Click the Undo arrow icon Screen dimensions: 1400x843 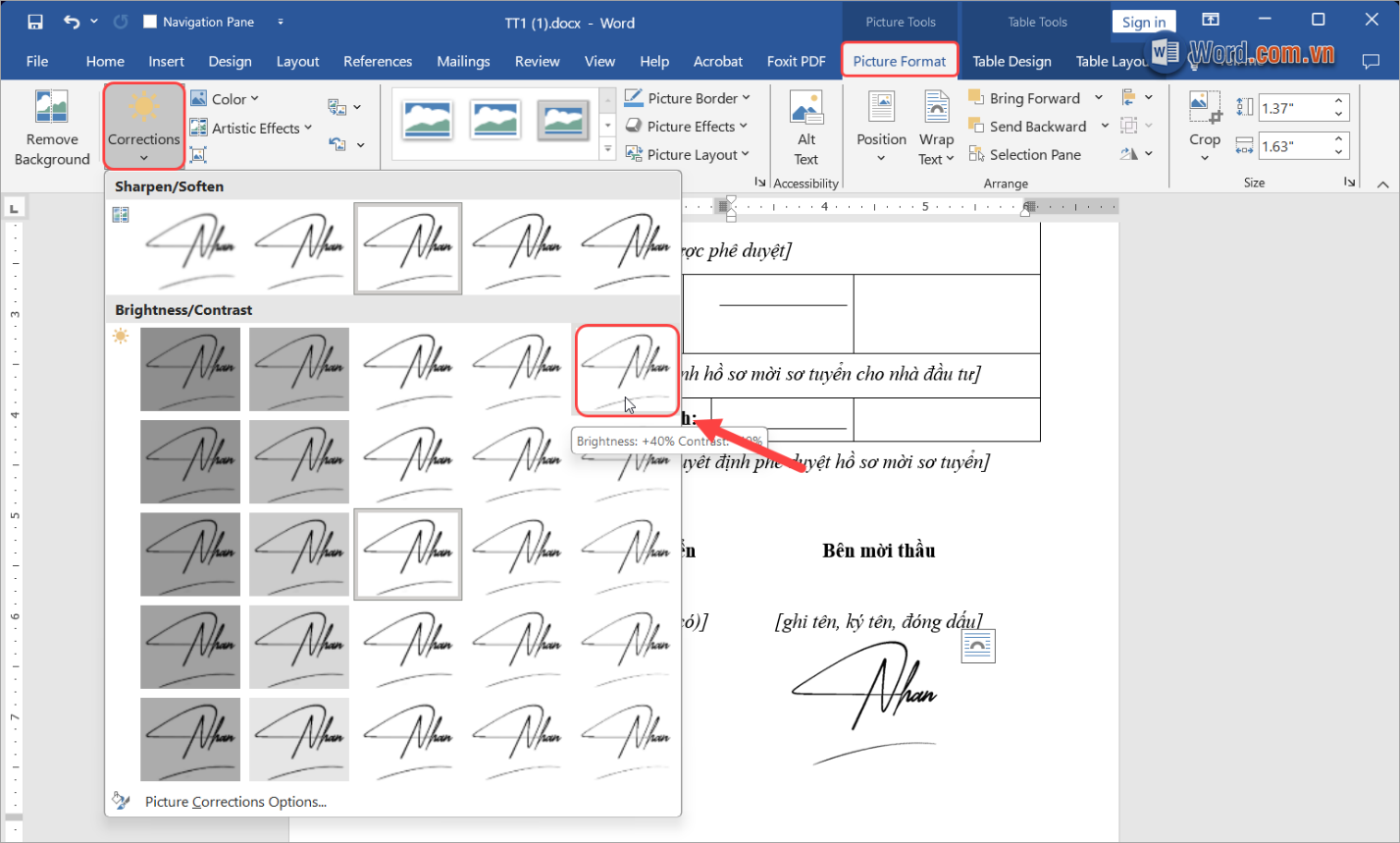tap(72, 22)
